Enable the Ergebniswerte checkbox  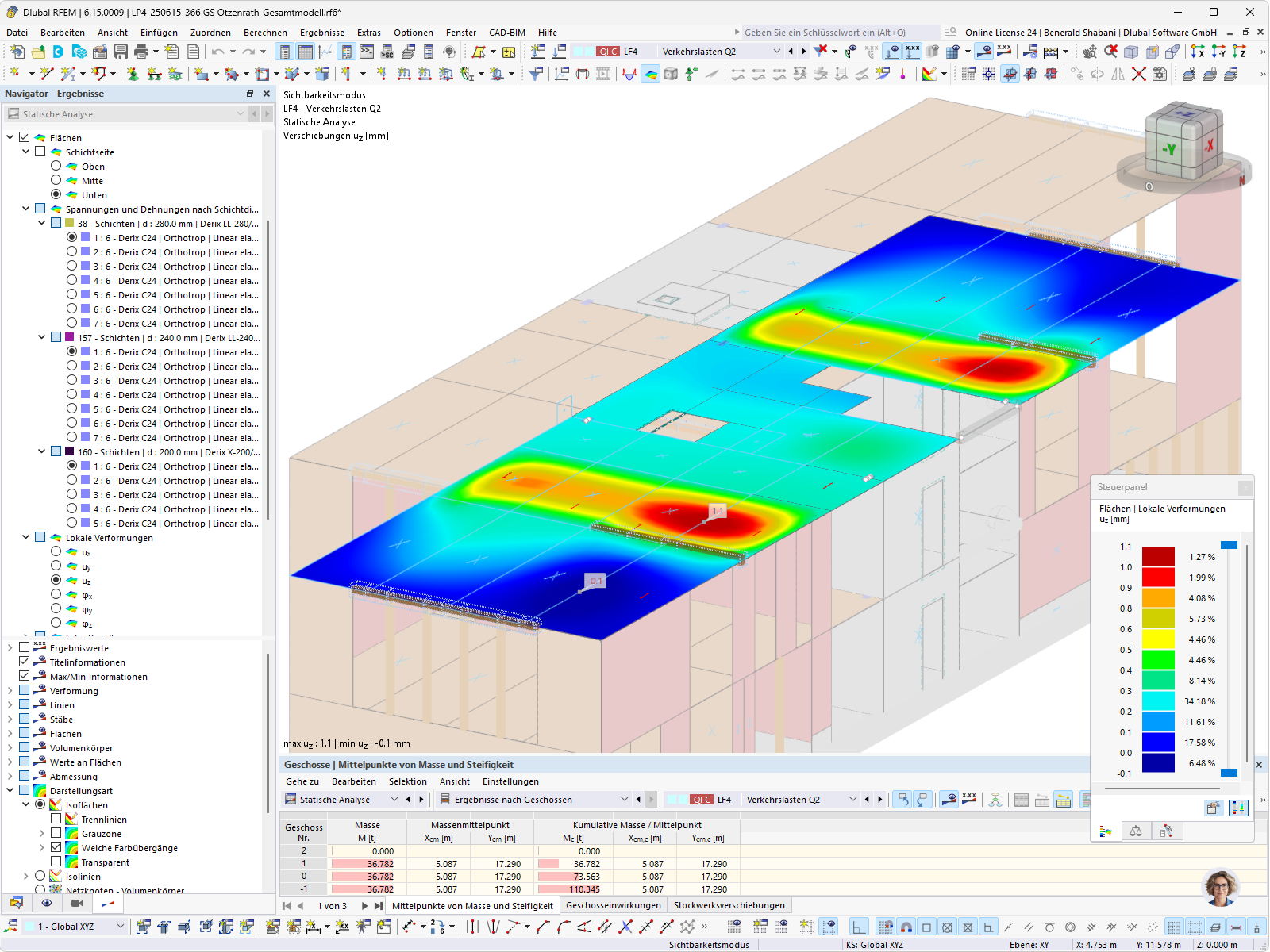click(25, 648)
